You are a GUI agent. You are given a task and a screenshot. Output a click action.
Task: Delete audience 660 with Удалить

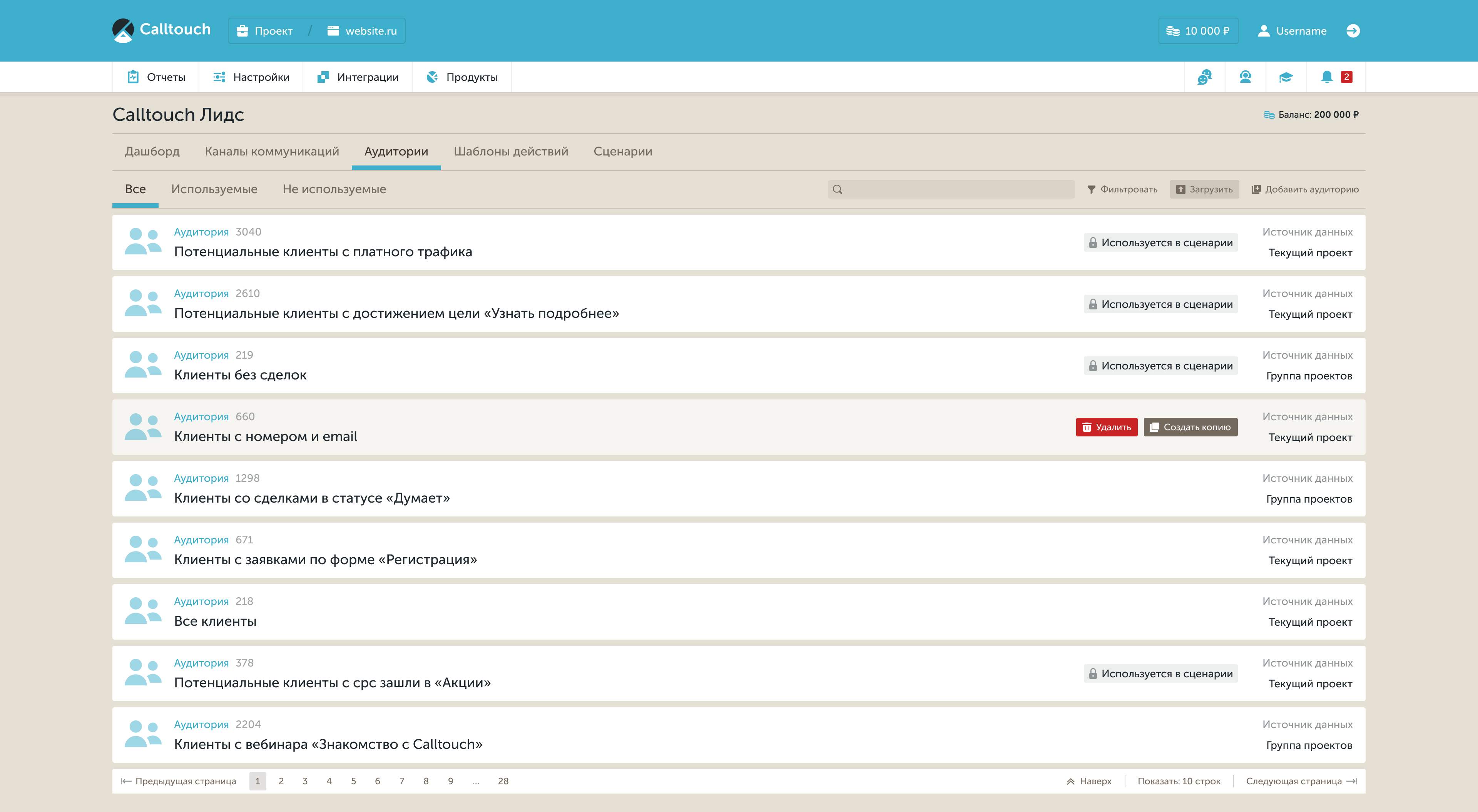[x=1107, y=427]
